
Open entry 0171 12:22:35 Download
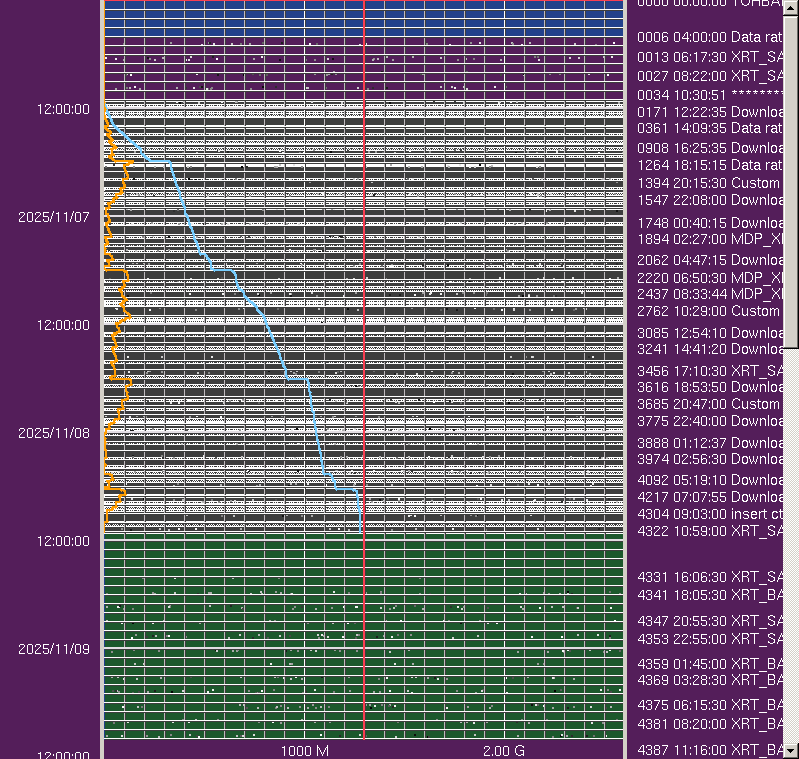tap(709, 112)
